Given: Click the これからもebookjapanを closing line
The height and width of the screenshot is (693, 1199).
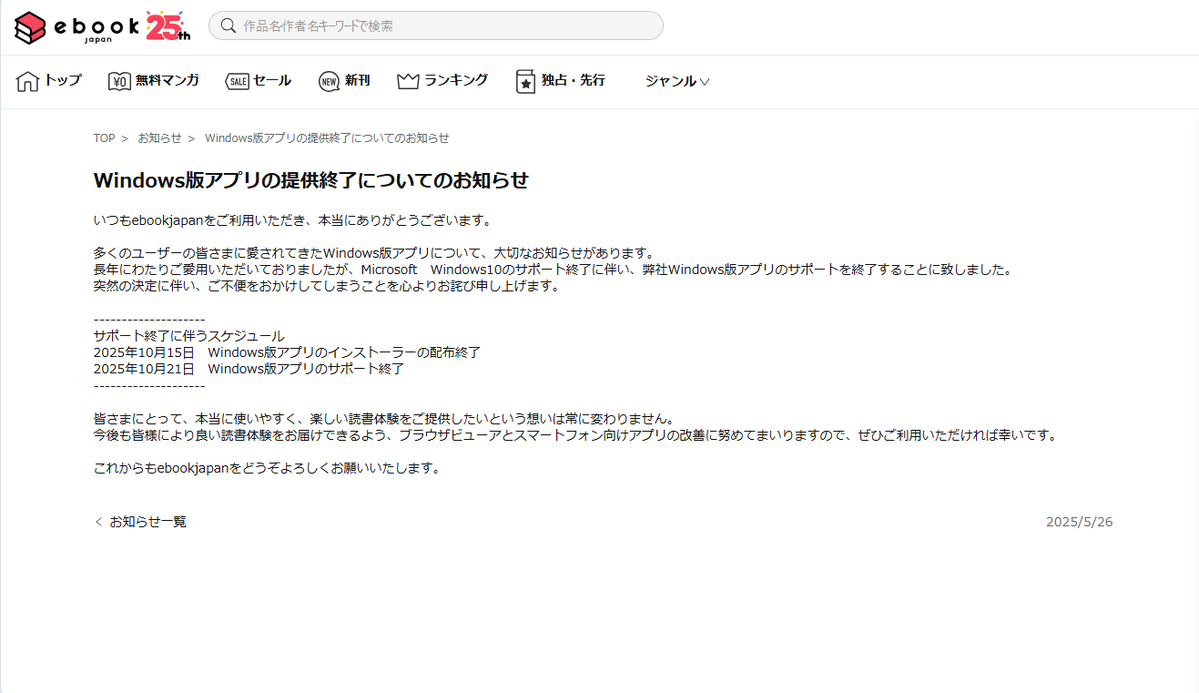Looking at the screenshot, I should point(268,468).
